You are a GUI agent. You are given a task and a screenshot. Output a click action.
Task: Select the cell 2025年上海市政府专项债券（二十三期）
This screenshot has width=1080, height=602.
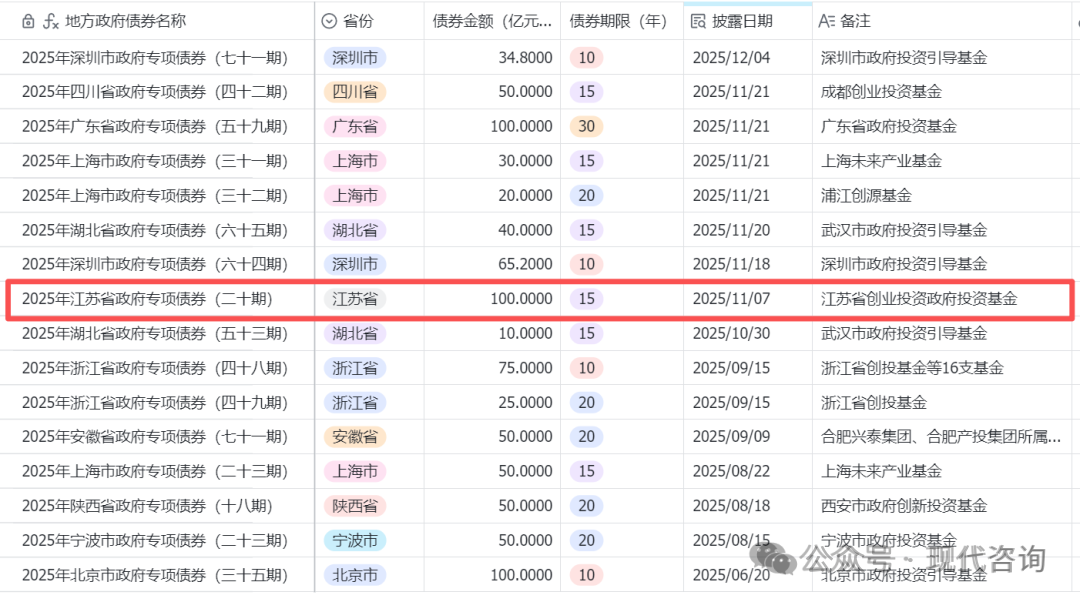[x=157, y=471]
